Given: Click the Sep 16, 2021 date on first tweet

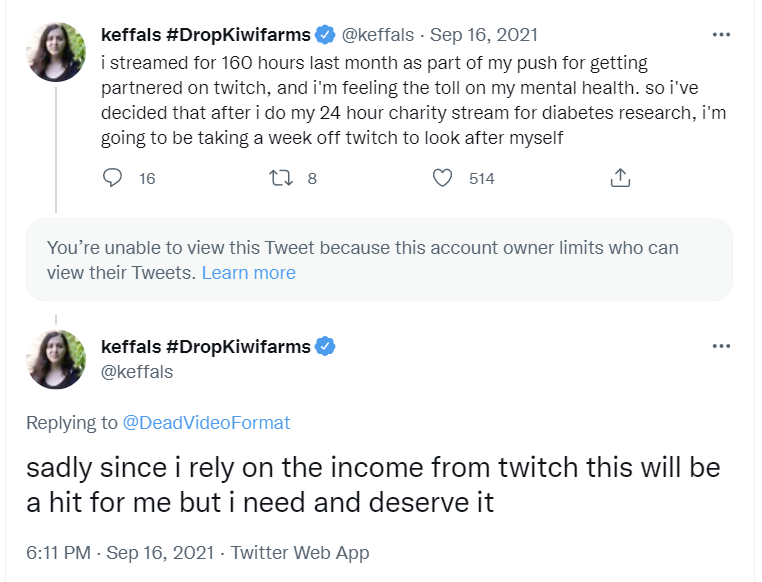Looking at the screenshot, I should 484,35.
